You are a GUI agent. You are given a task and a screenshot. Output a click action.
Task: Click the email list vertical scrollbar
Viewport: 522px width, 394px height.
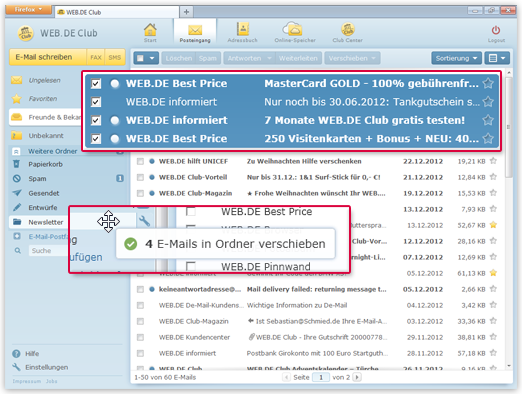point(509,128)
